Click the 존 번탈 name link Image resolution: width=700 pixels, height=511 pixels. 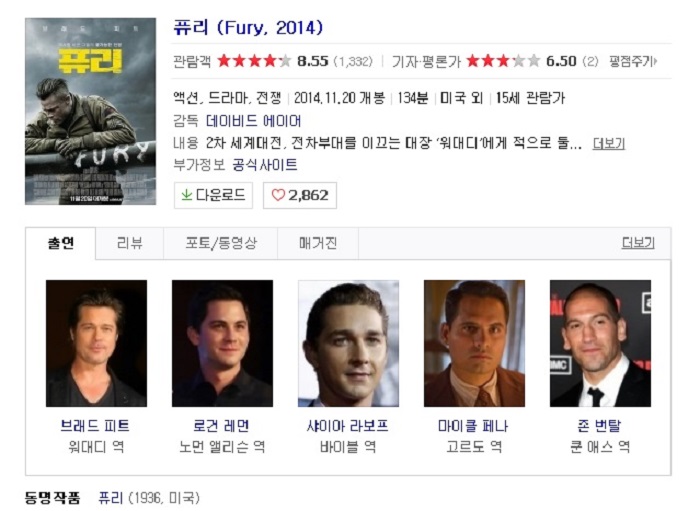click(x=600, y=426)
